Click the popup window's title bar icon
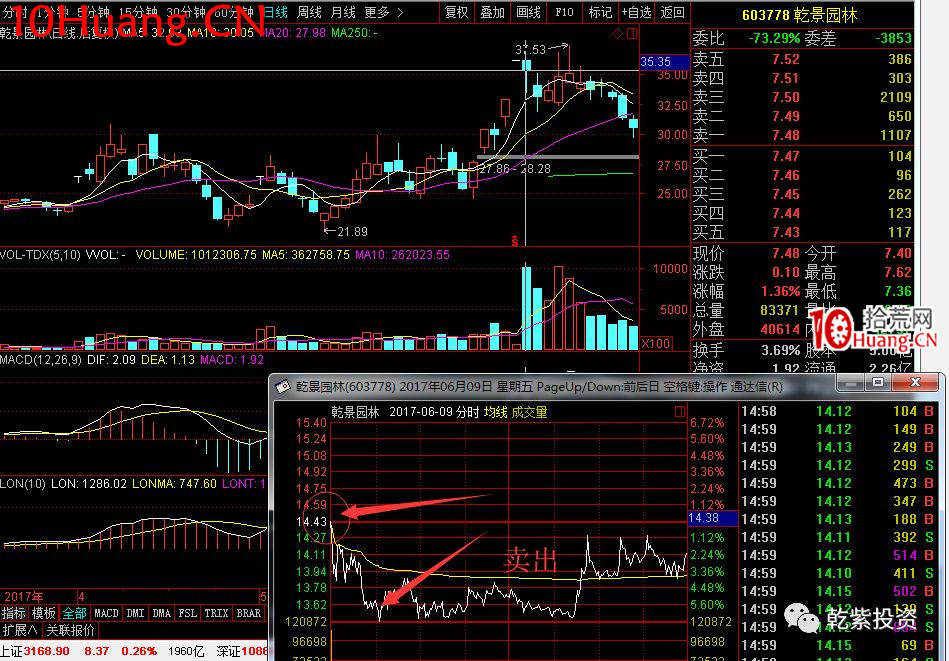The width and height of the screenshot is (949, 661). click(283, 386)
